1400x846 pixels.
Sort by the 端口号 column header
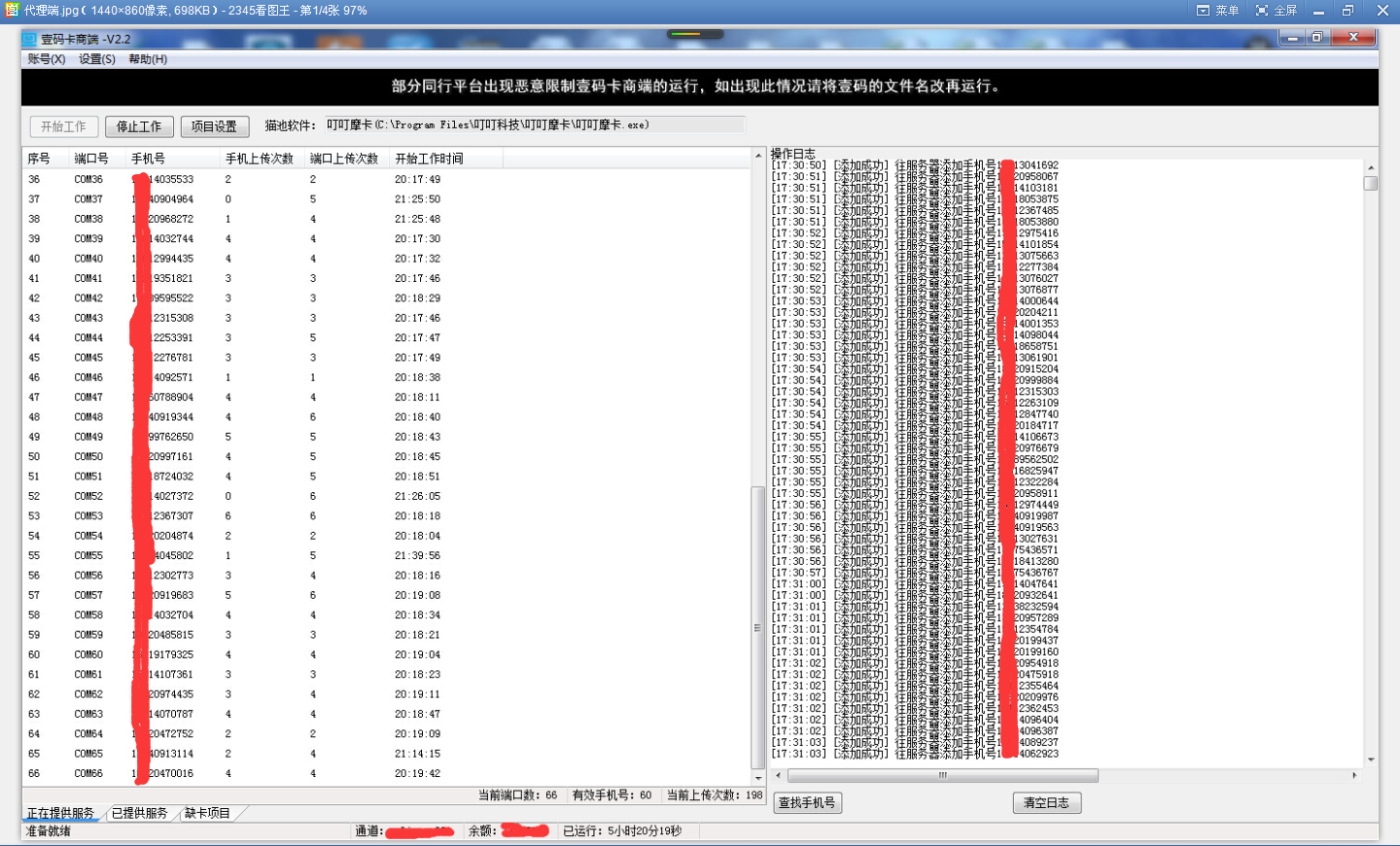click(x=91, y=159)
